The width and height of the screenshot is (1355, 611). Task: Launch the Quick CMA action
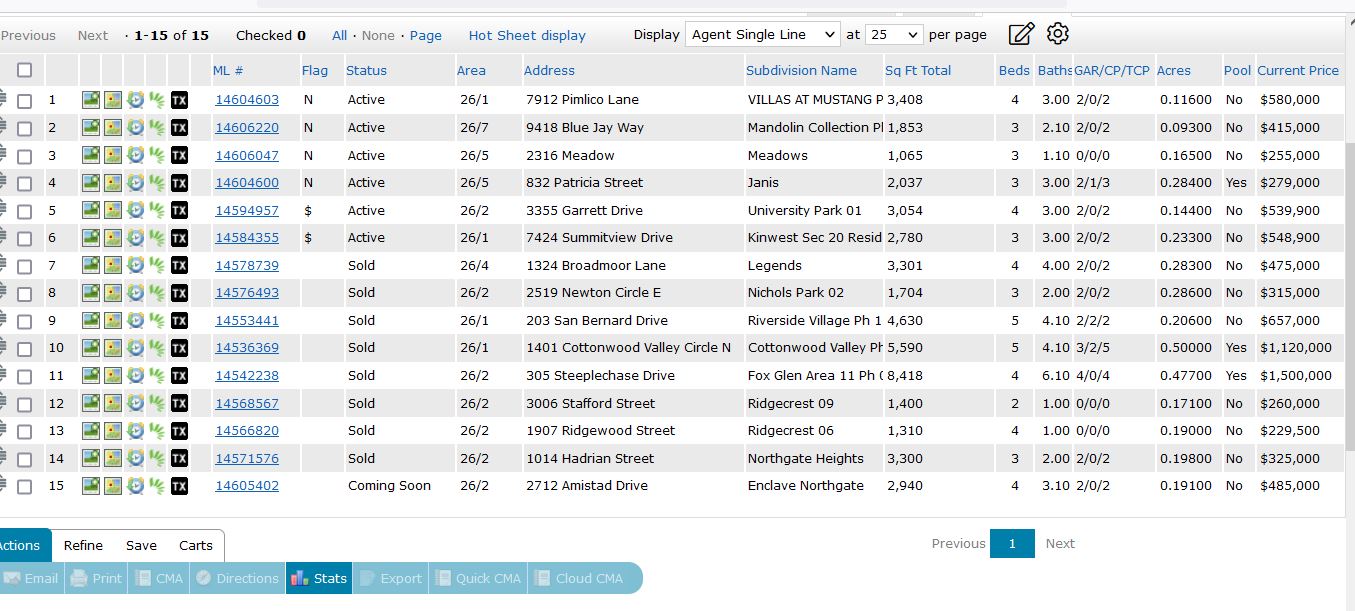pyautogui.click(x=479, y=578)
